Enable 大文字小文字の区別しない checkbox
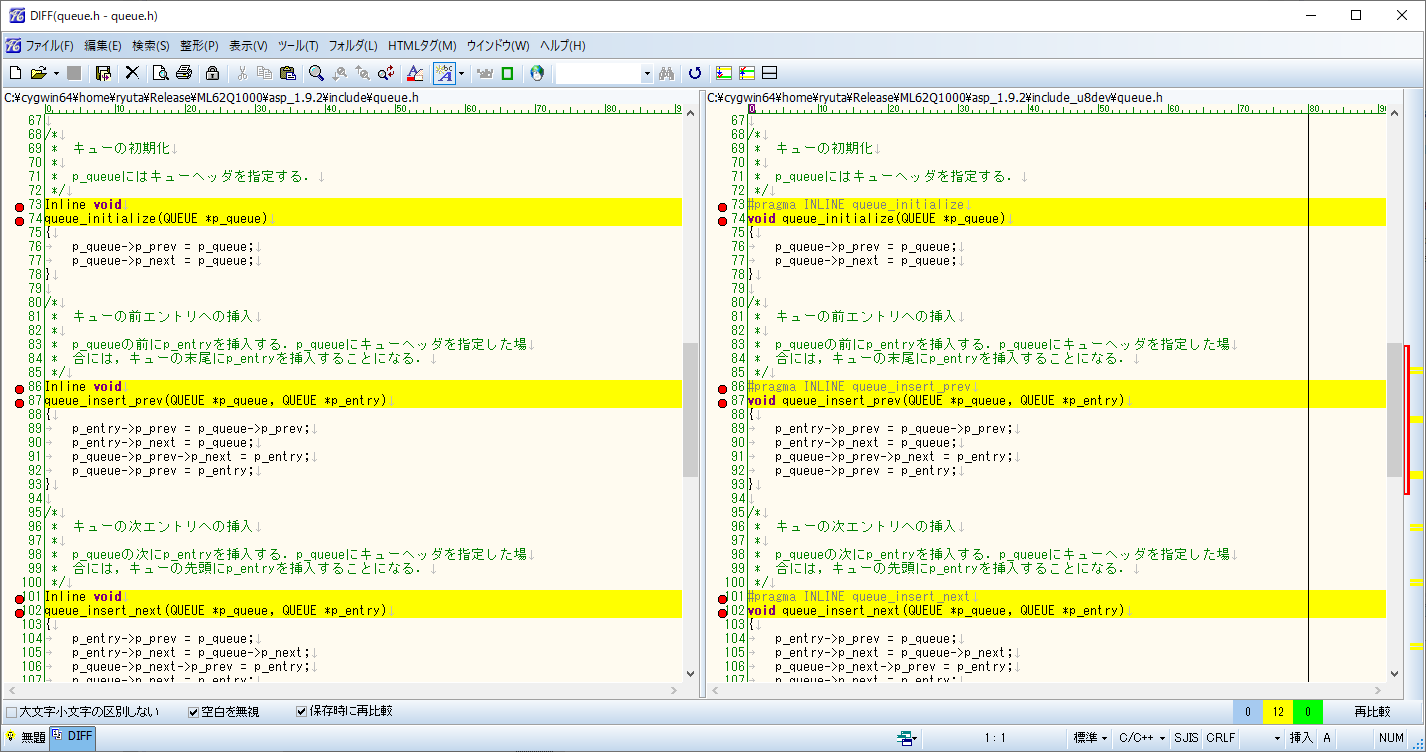This screenshot has width=1426, height=752. tap(12, 712)
